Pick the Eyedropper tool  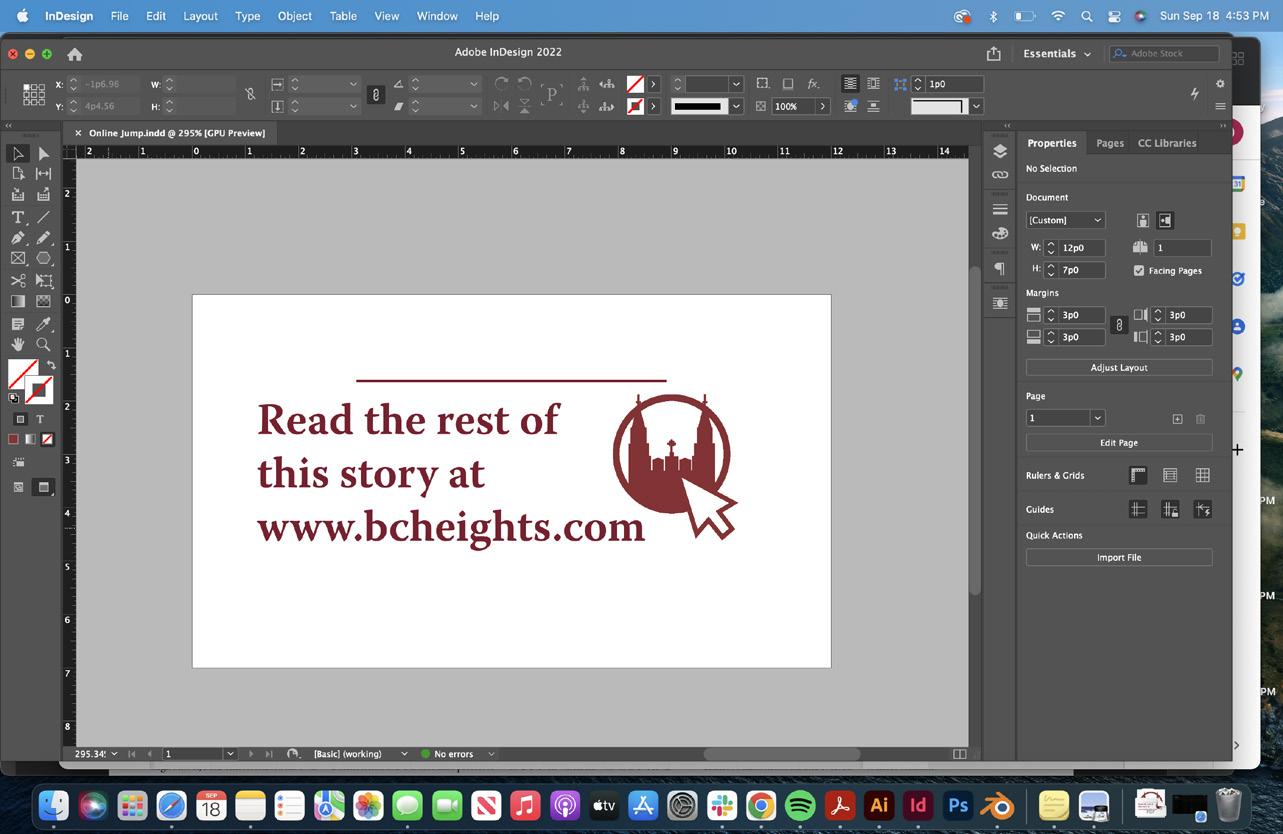pyautogui.click(x=43, y=324)
